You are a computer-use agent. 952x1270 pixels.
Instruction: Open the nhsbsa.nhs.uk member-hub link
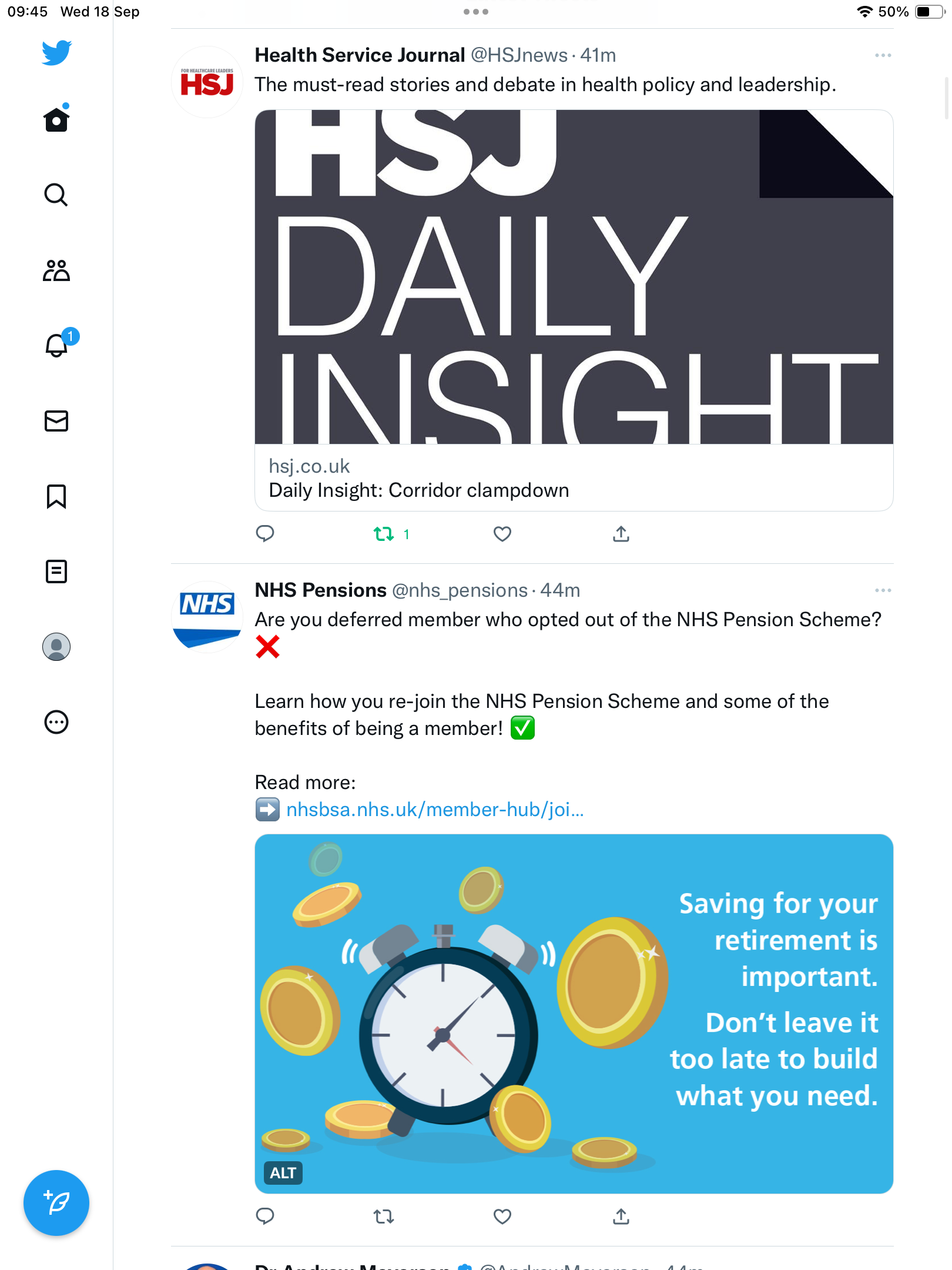click(x=435, y=810)
